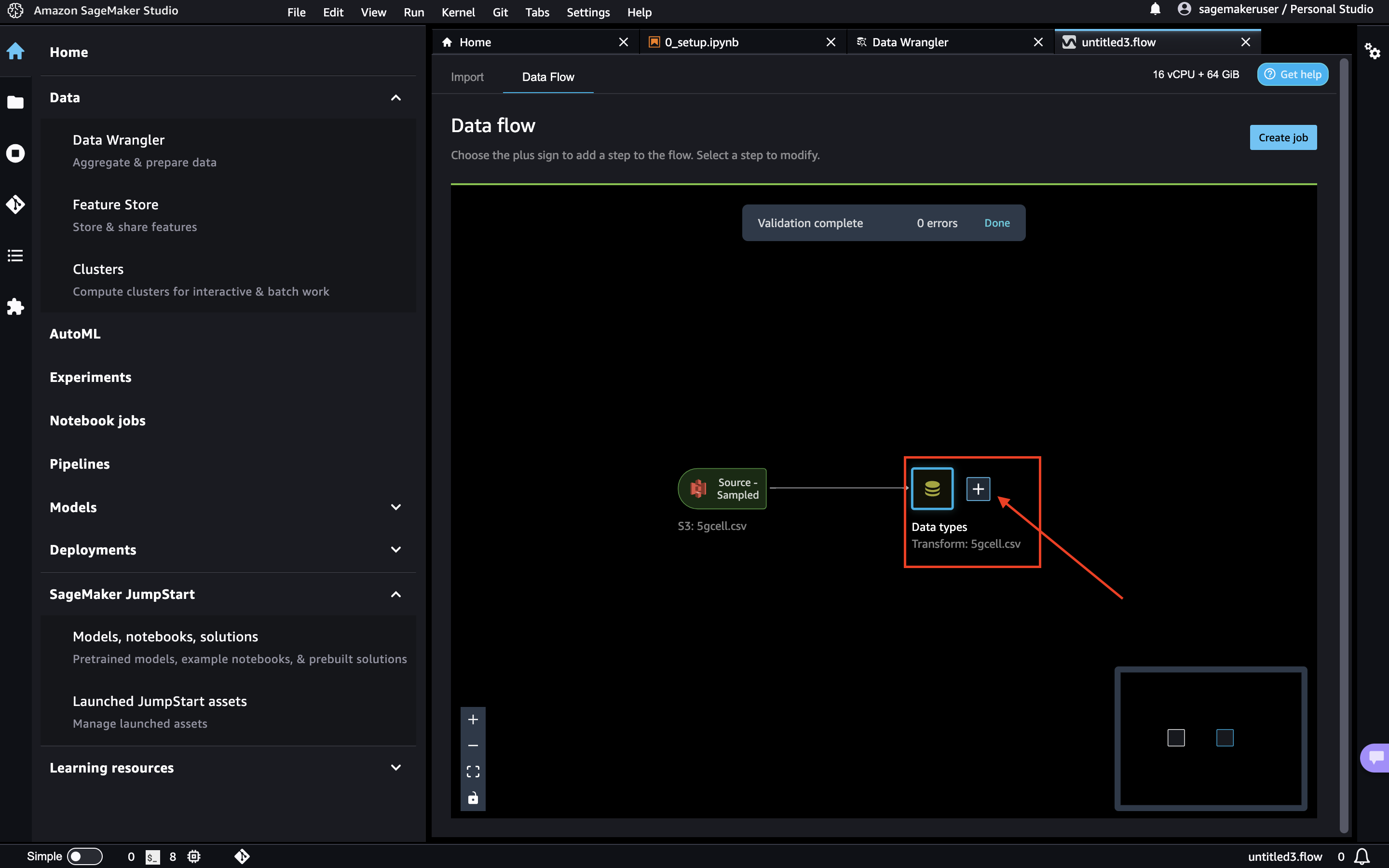Select the Data Flow tab
The height and width of the screenshot is (868, 1389).
pos(547,77)
